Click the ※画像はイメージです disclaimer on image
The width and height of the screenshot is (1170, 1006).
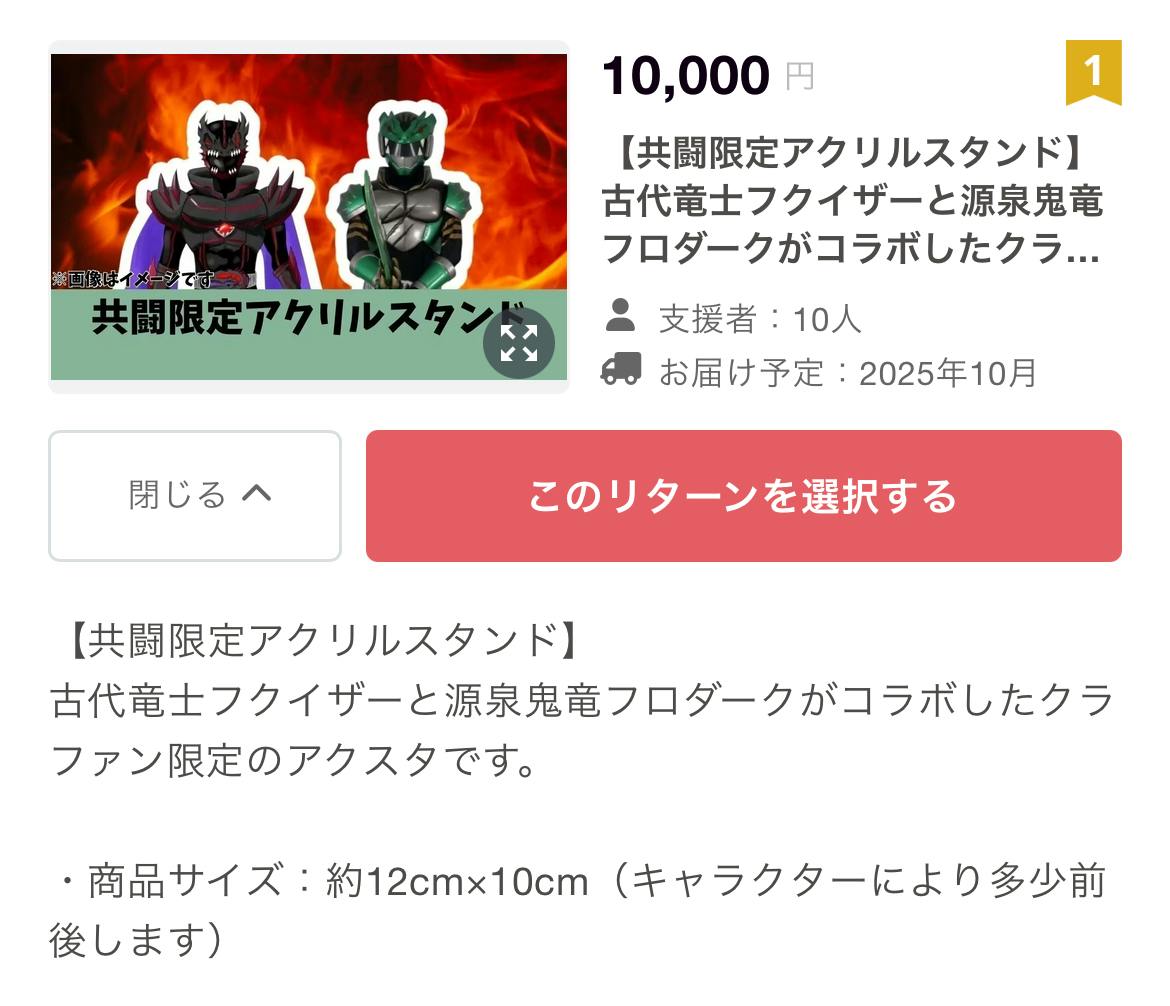134,279
